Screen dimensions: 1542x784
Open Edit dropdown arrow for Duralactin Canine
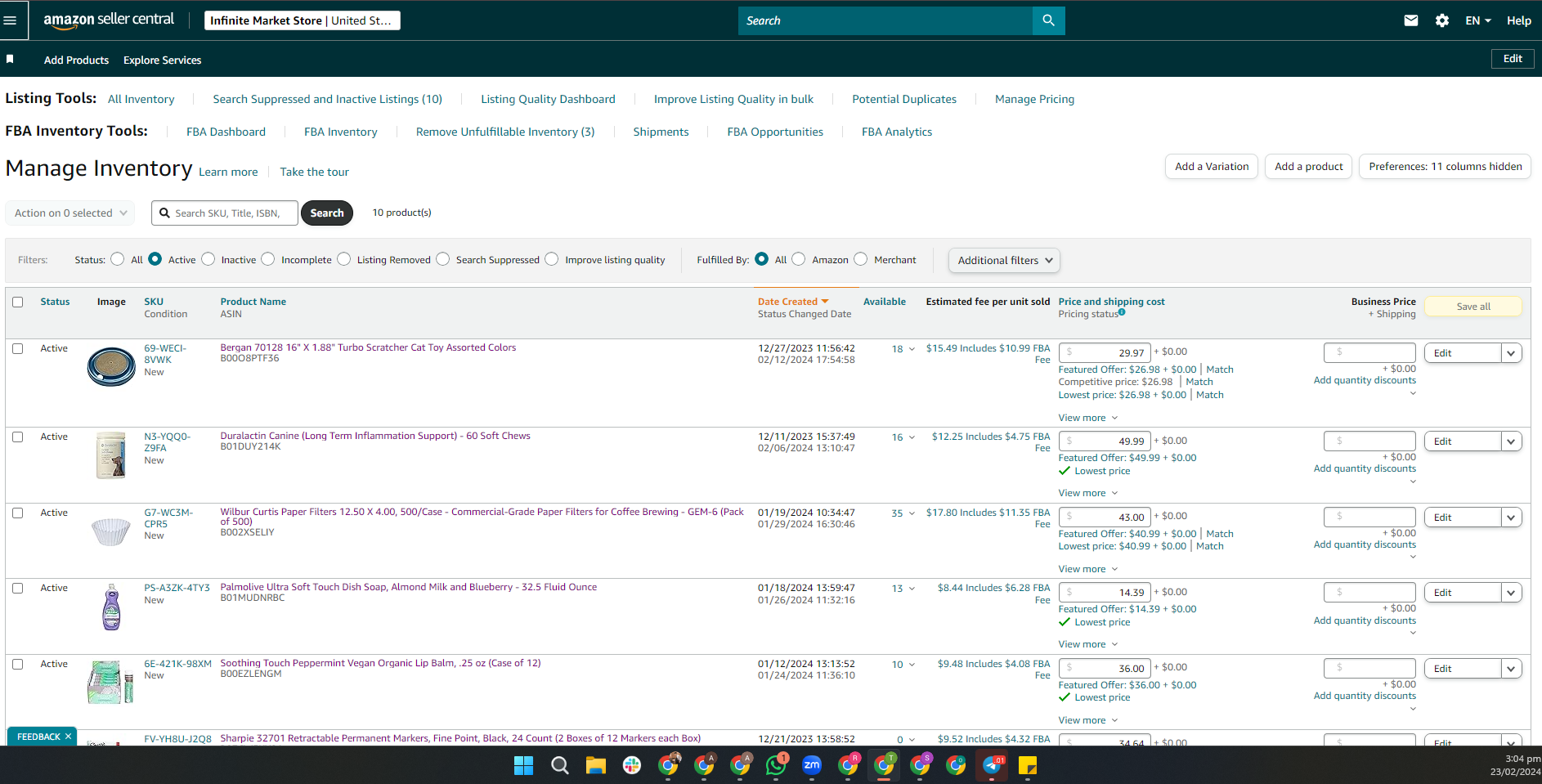click(1511, 441)
